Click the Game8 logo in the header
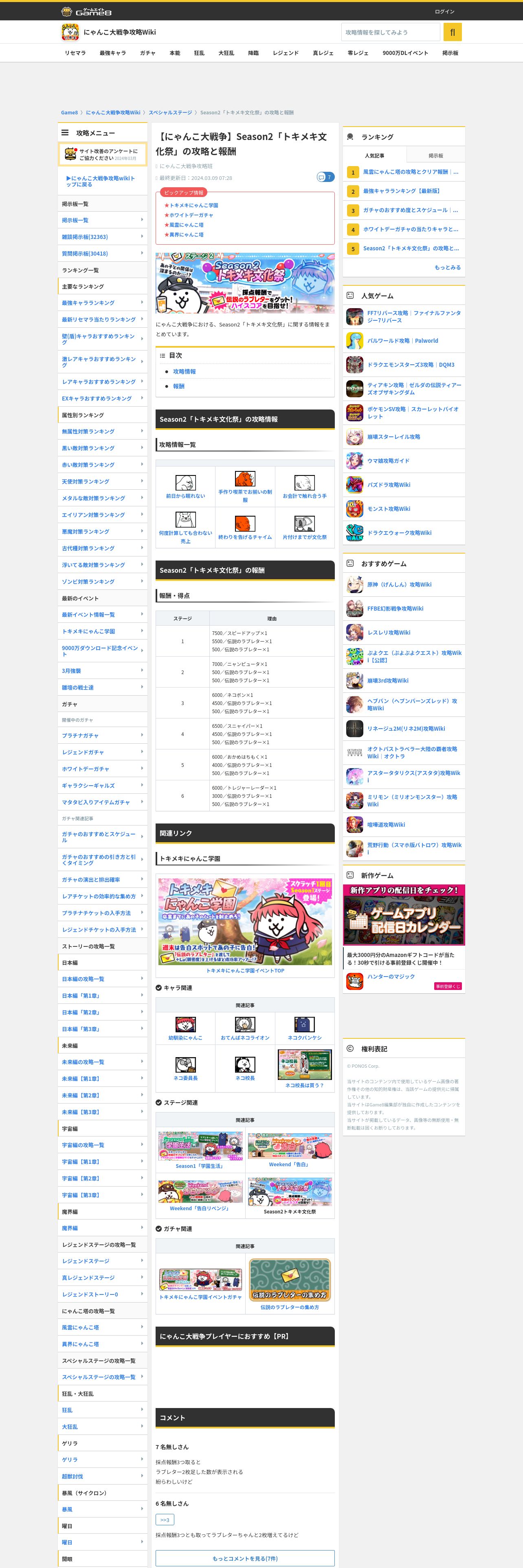The width and height of the screenshot is (523, 1568). point(86,11)
